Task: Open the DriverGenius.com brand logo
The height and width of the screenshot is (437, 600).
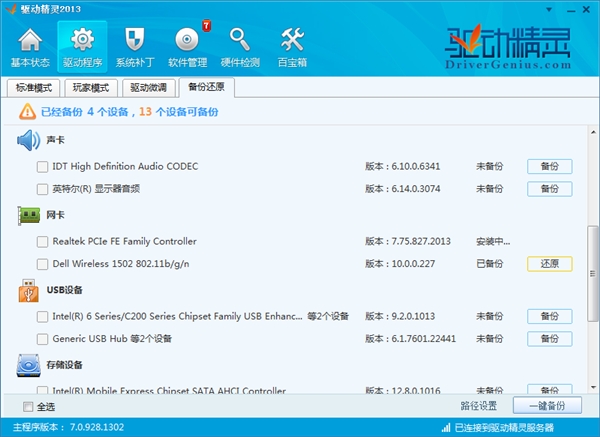Action: point(508,47)
